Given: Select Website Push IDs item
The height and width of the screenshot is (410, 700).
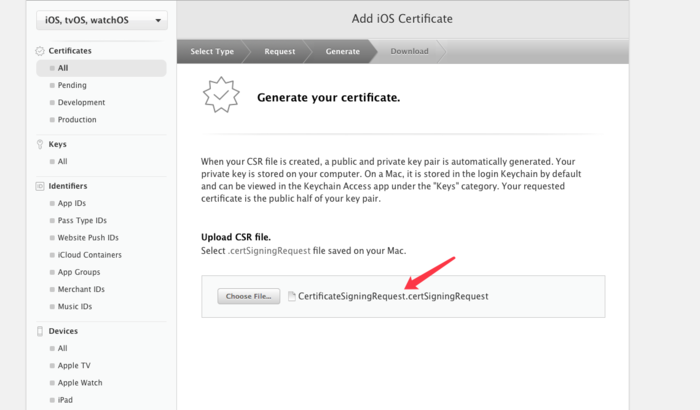Looking at the screenshot, I should (88, 238).
